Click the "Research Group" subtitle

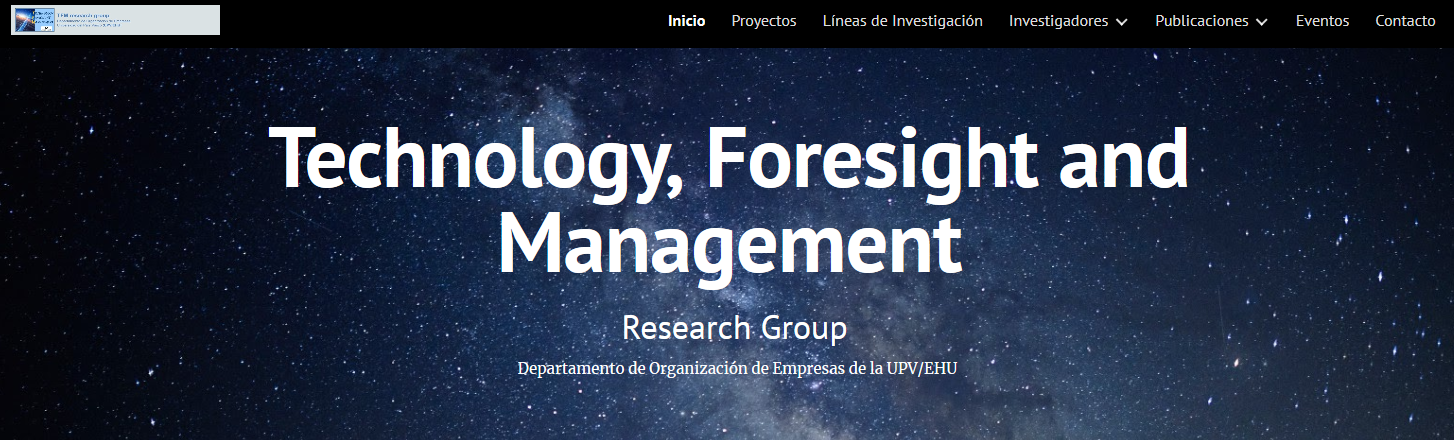tap(734, 327)
